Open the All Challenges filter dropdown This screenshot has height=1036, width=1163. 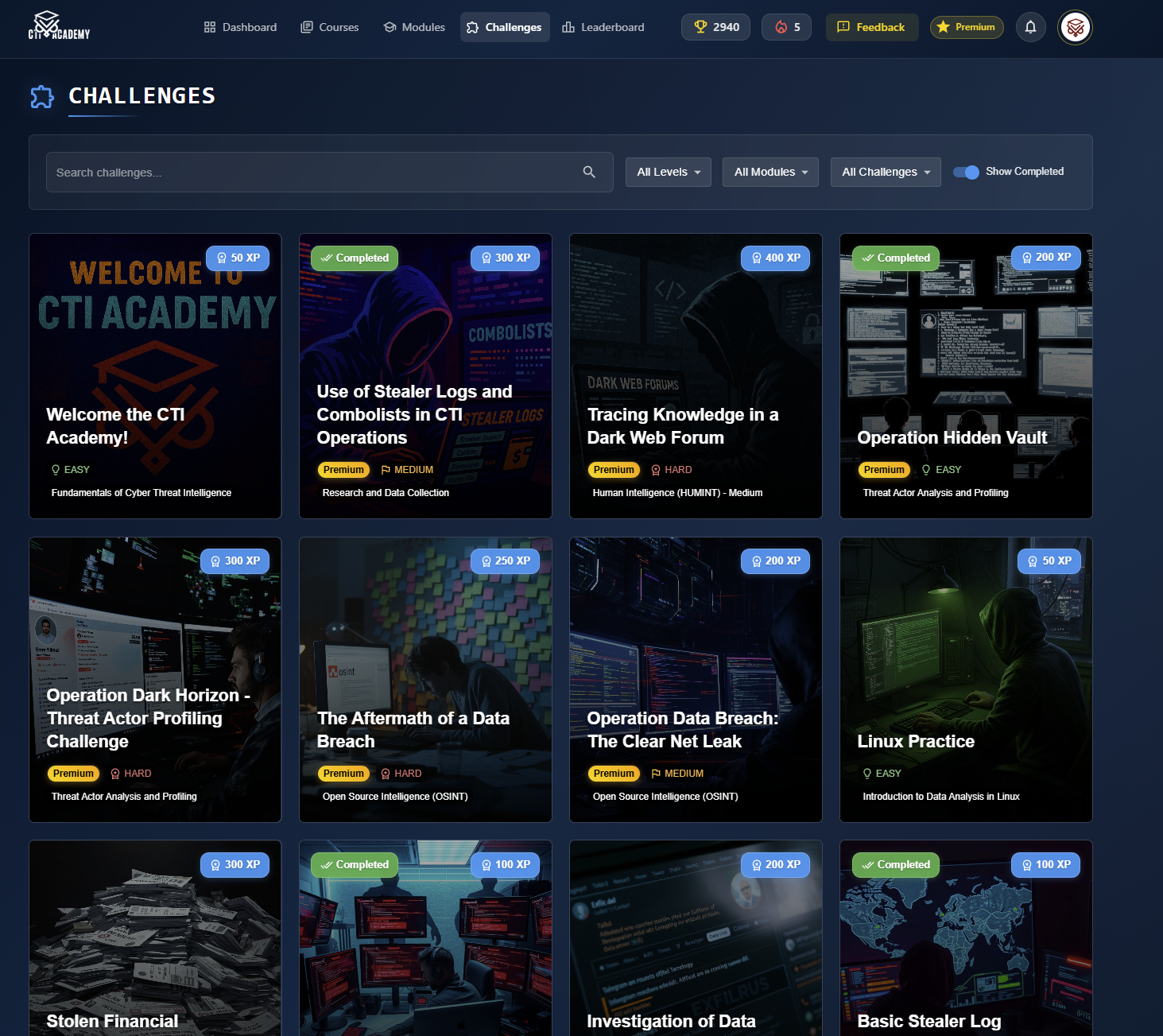click(x=886, y=172)
